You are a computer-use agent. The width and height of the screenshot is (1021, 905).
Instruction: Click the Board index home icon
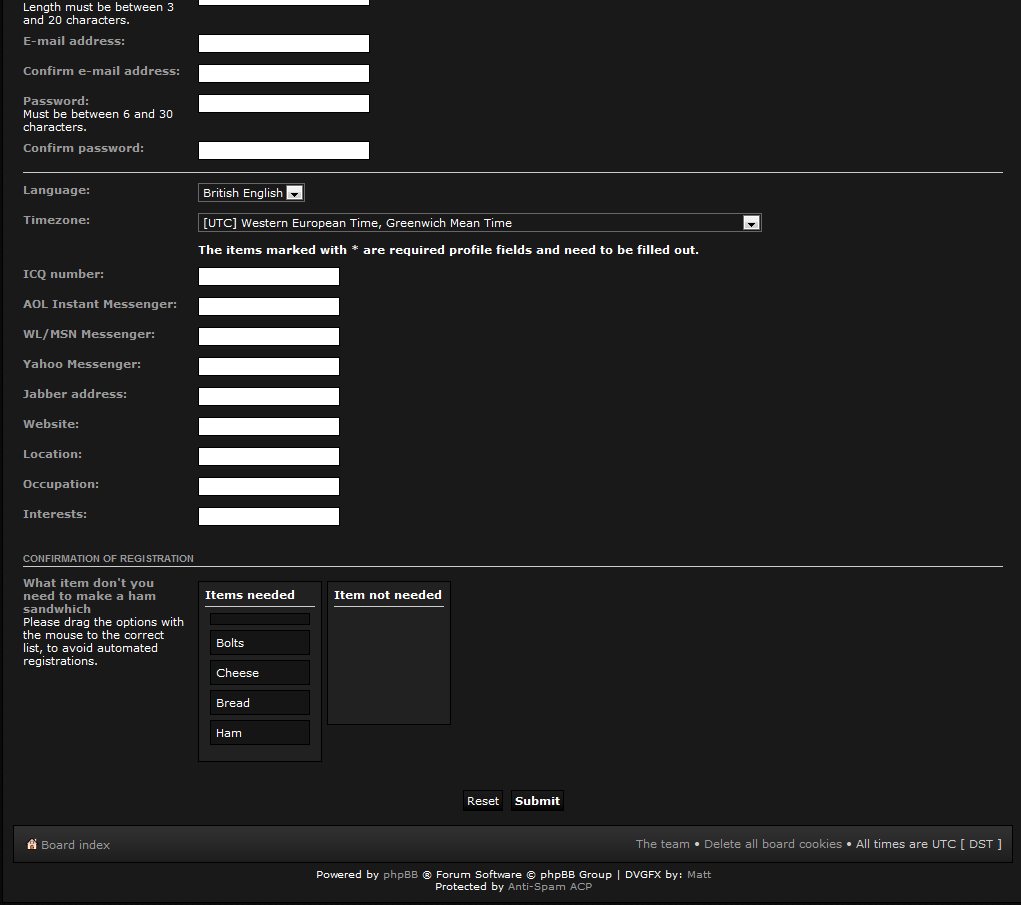pyautogui.click(x=32, y=845)
